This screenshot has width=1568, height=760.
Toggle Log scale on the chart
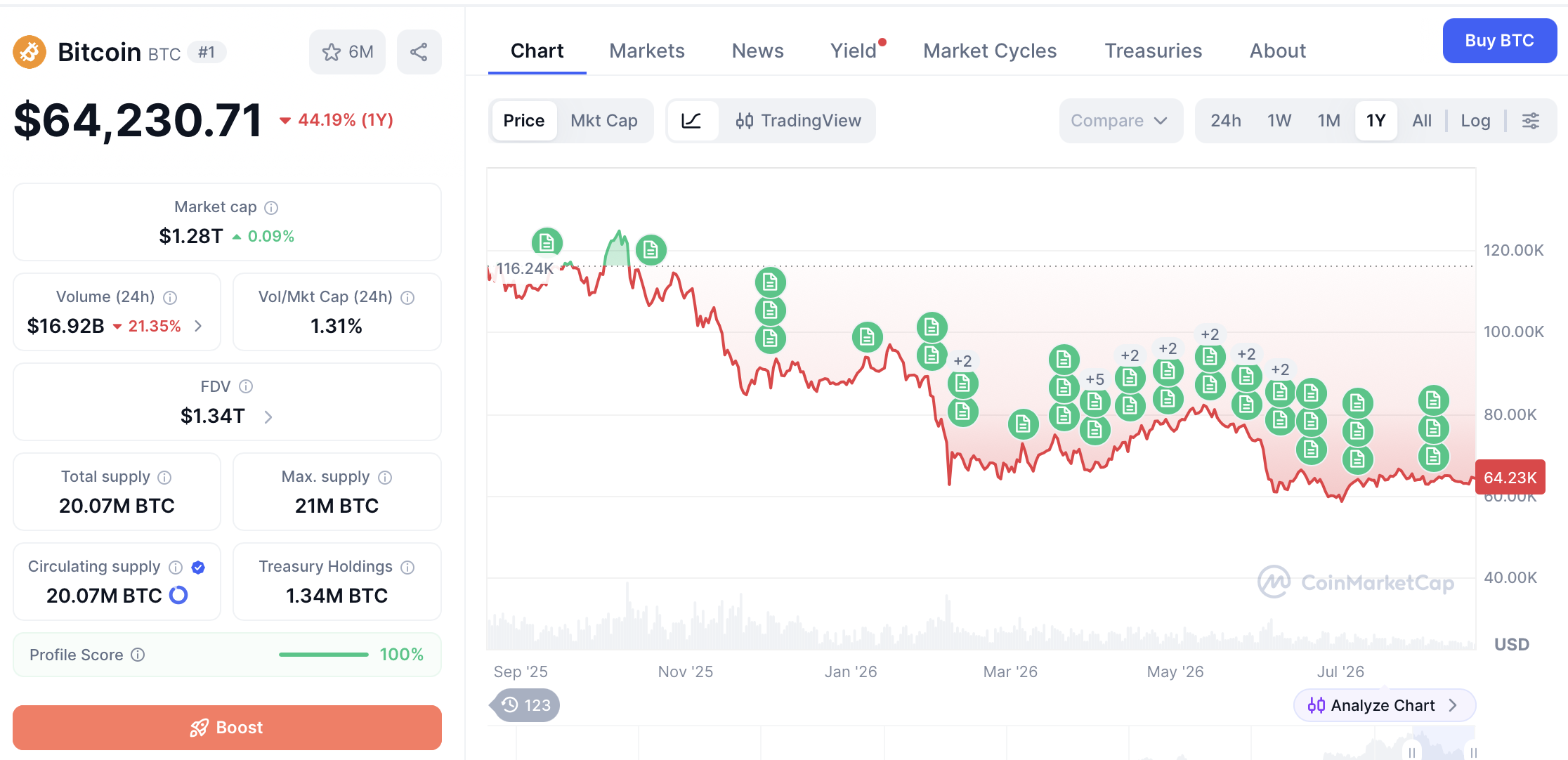[x=1475, y=121]
